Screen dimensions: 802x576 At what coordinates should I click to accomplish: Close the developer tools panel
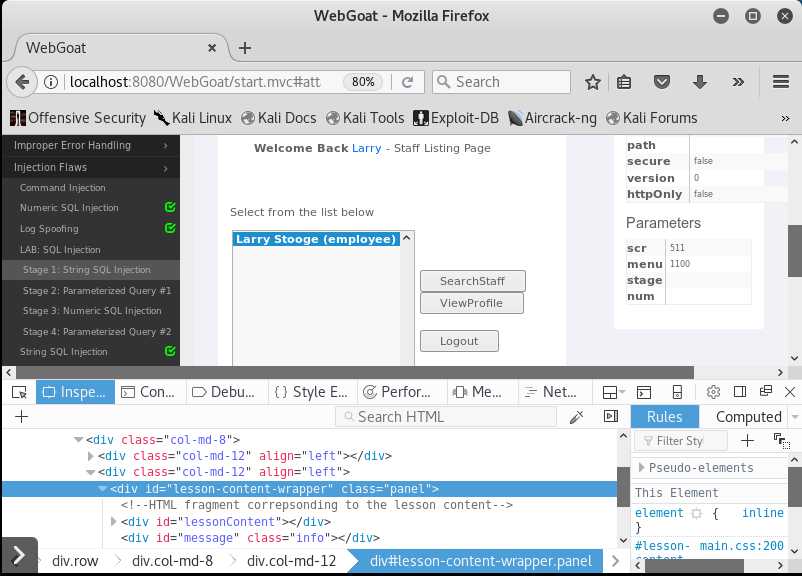(x=790, y=392)
